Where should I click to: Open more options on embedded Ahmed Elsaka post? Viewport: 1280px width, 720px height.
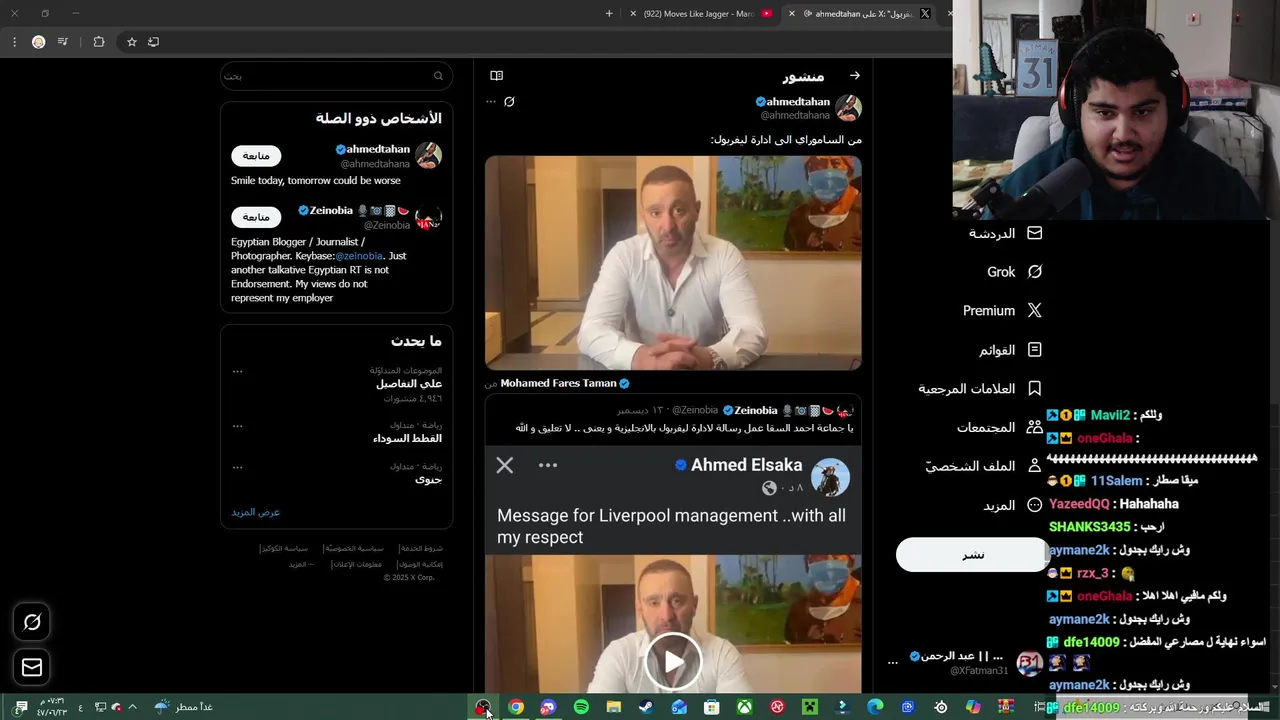[x=547, y=465]
